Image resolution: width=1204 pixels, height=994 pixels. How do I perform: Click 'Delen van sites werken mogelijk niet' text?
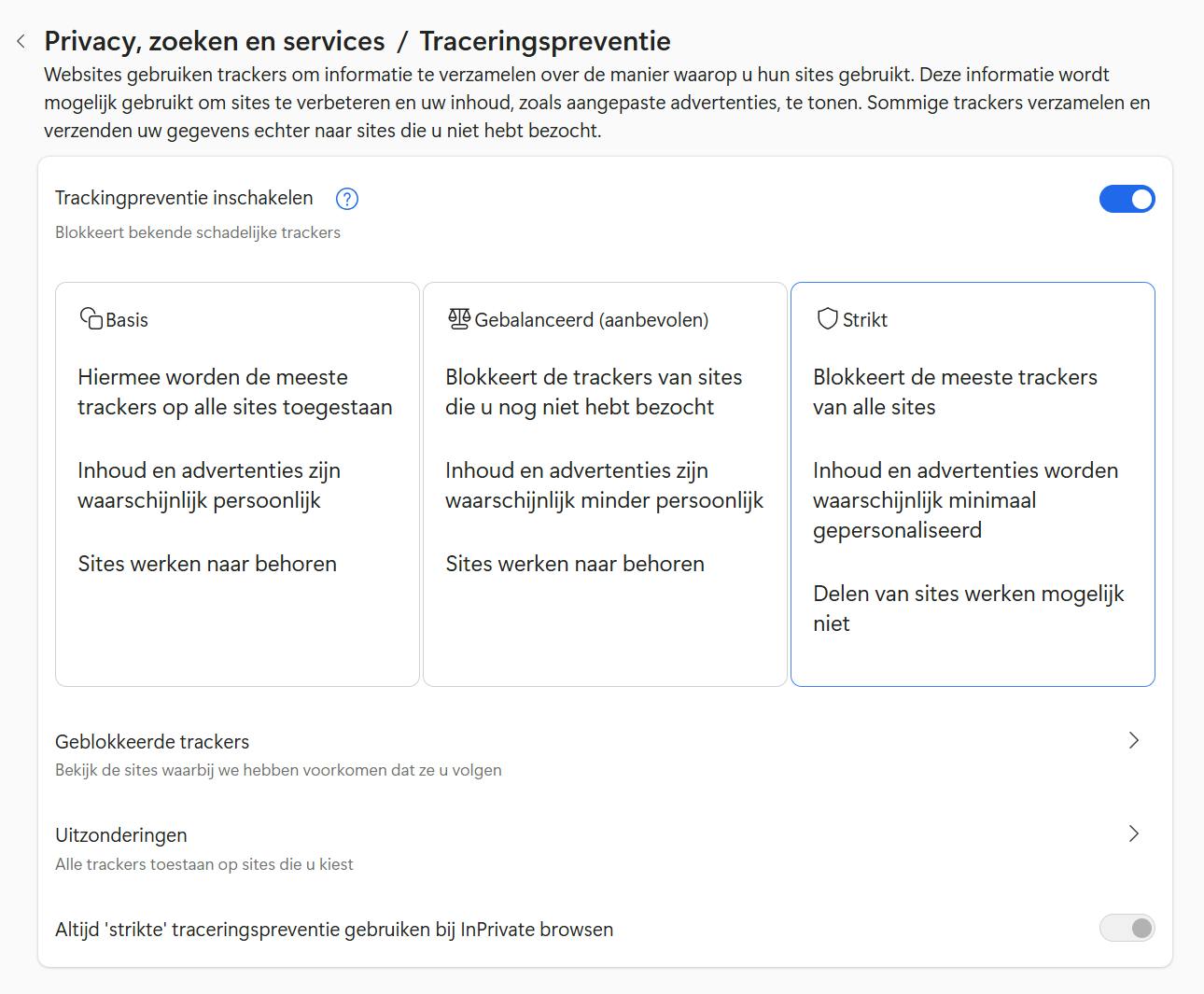tap(968, 609)
